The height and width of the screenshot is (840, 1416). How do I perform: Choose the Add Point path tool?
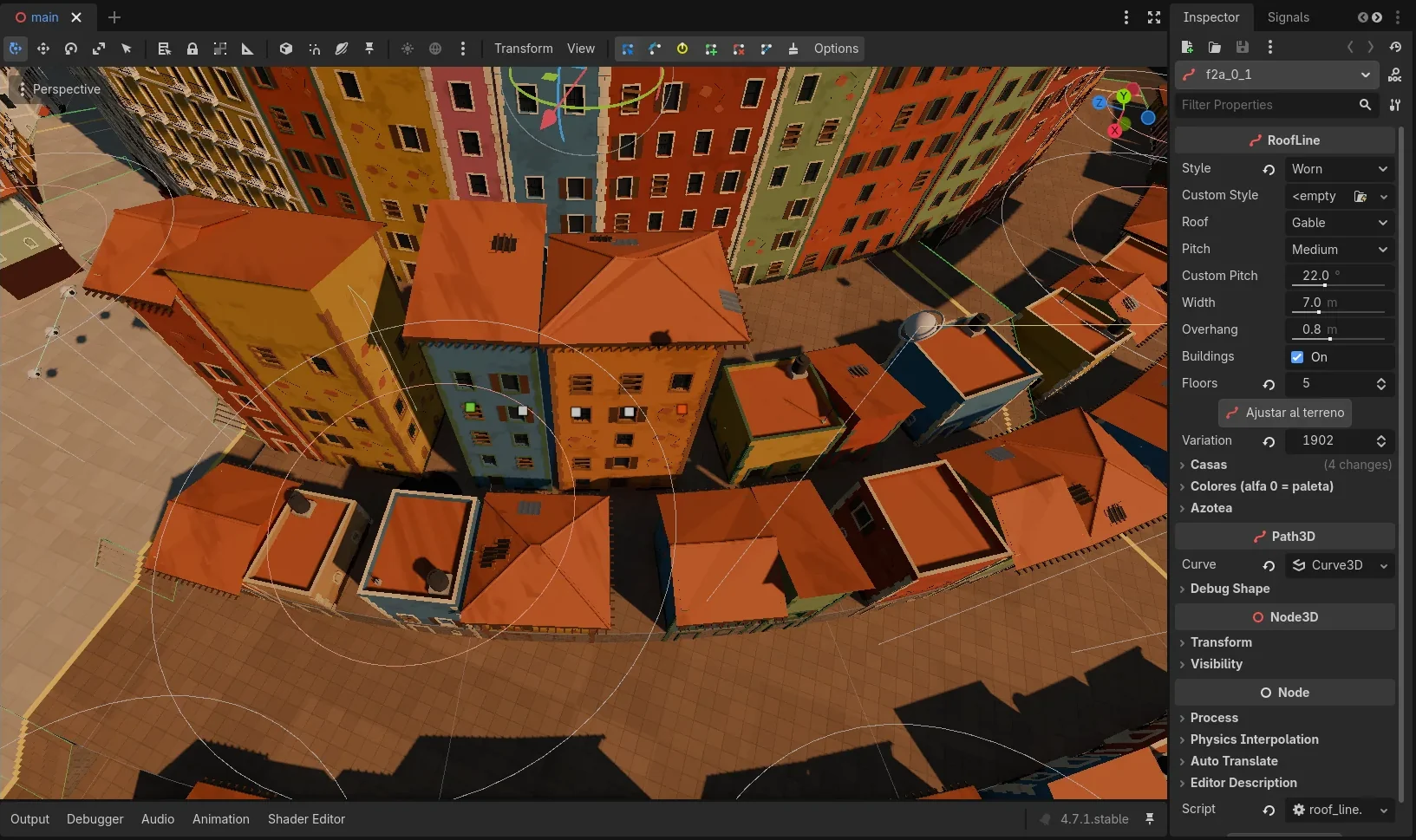pyautogui.click(x=711, y=49)
